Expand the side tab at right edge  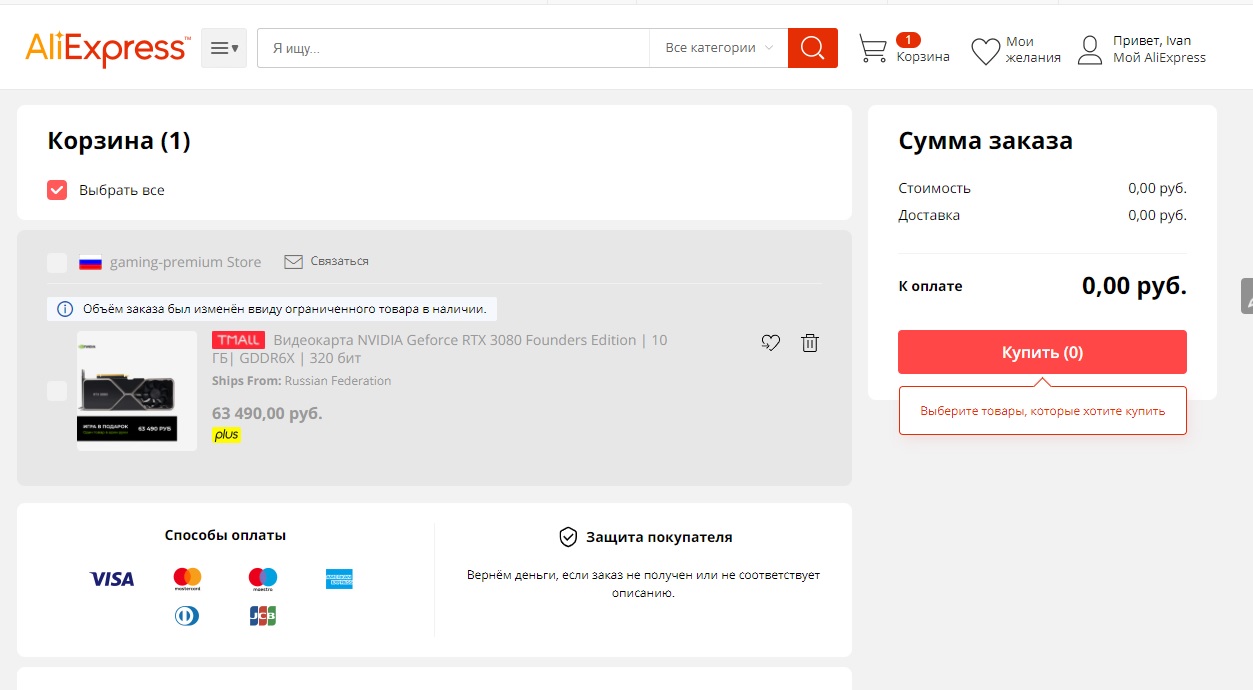coord(1247,296)
